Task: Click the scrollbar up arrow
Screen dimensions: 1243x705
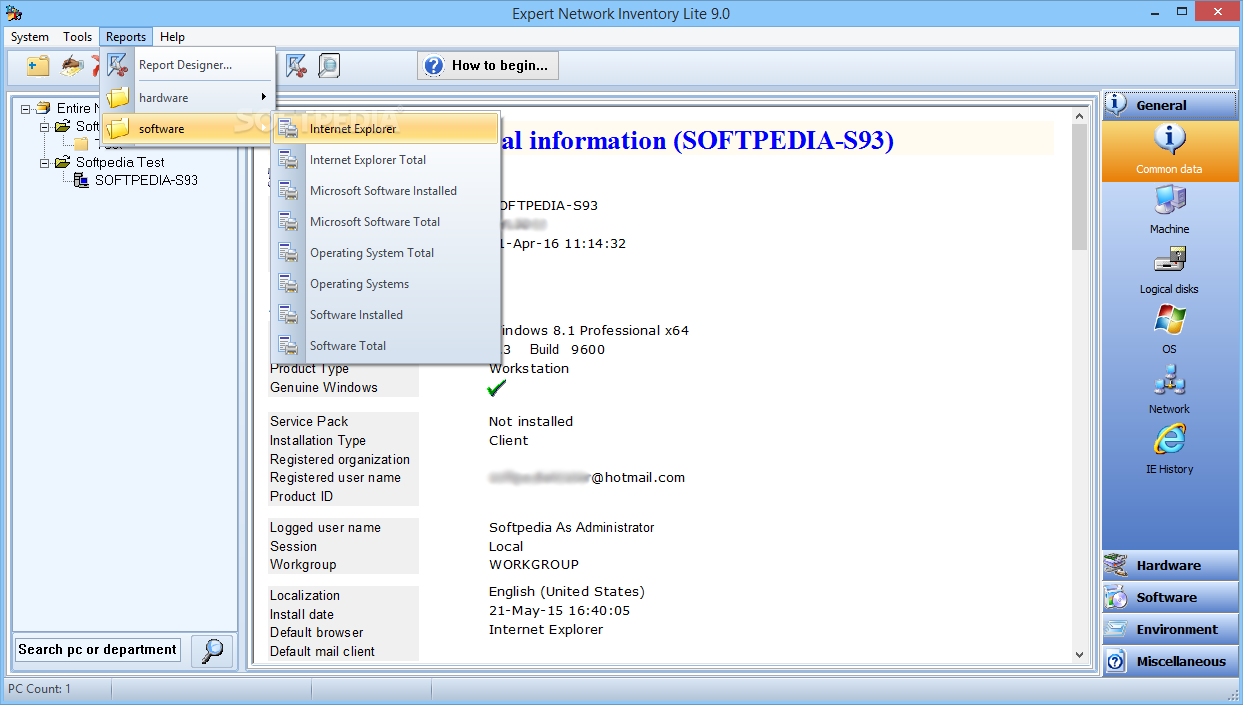Action: (x=1079, y=116)
